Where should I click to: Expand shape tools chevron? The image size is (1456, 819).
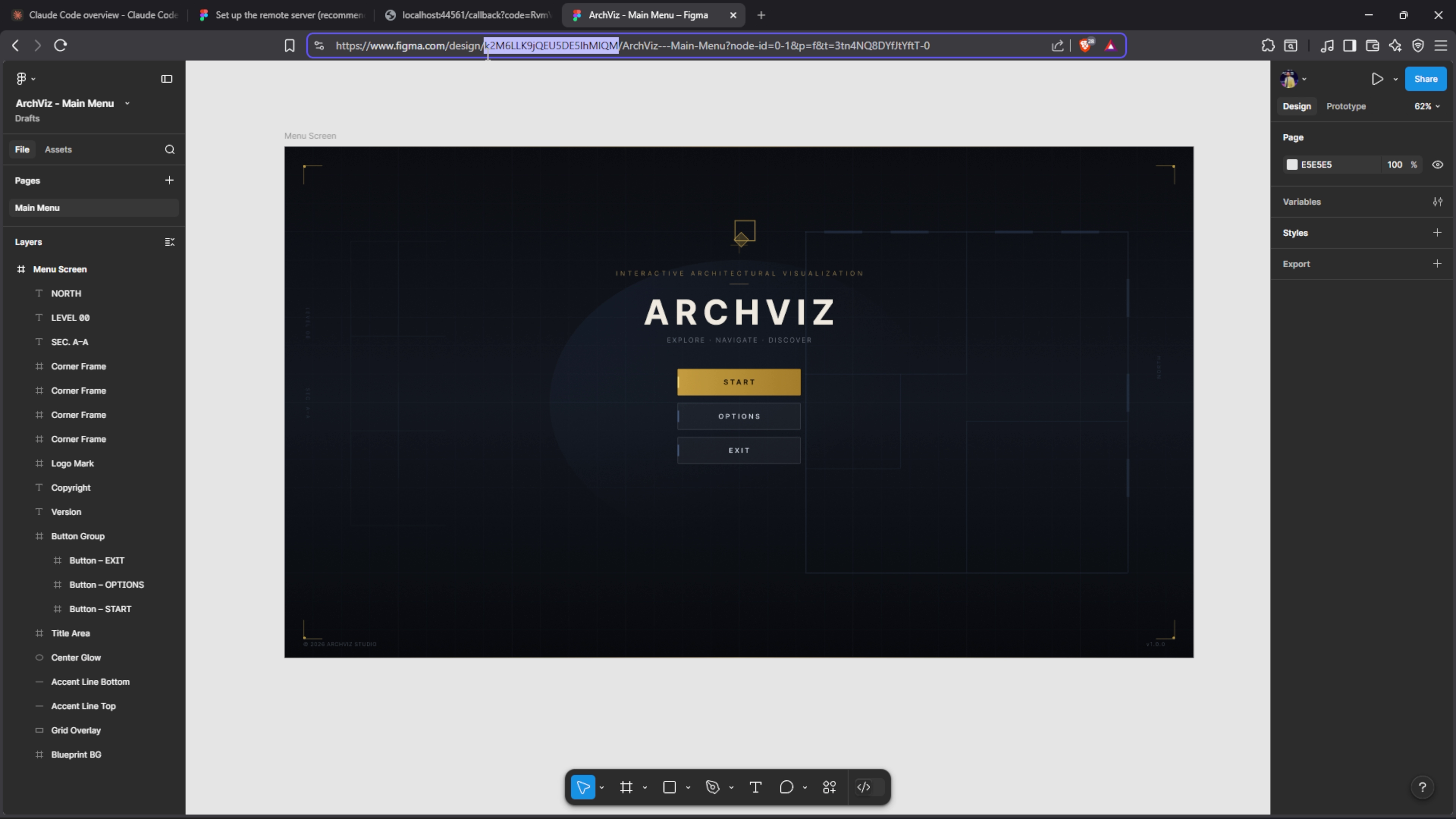[x=688, y=788]
